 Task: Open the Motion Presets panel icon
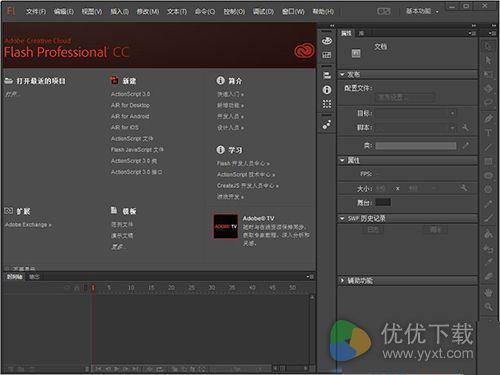pos(327,125)
